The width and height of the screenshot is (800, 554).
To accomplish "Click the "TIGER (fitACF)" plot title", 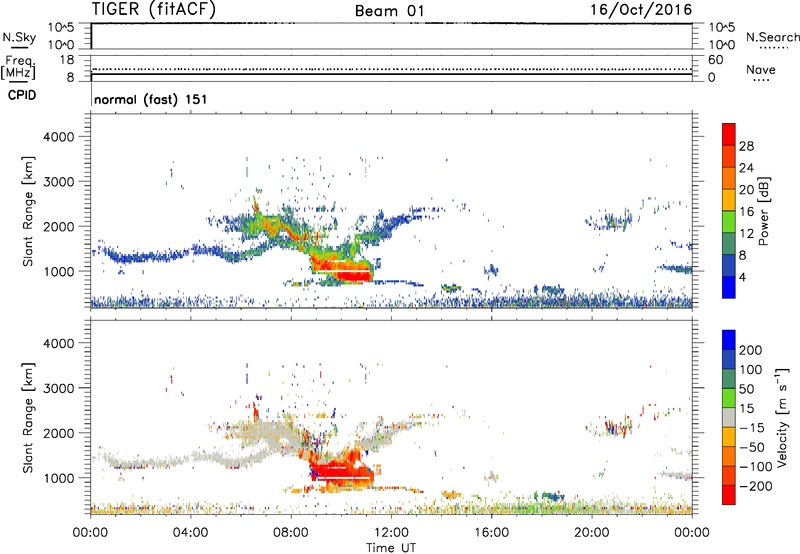I will click(x=154, y=10).
